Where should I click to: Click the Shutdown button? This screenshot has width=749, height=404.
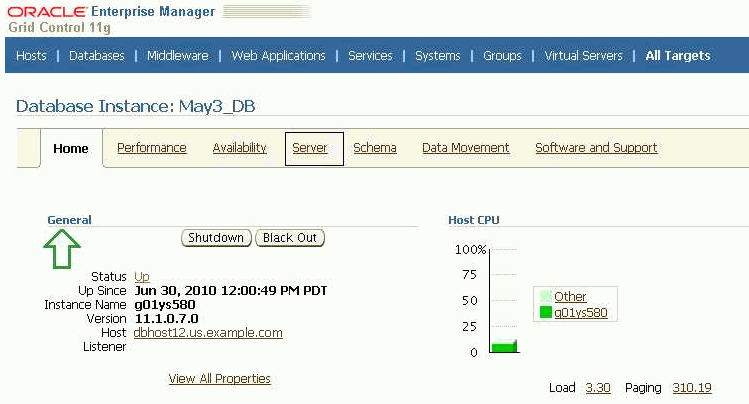216,238
